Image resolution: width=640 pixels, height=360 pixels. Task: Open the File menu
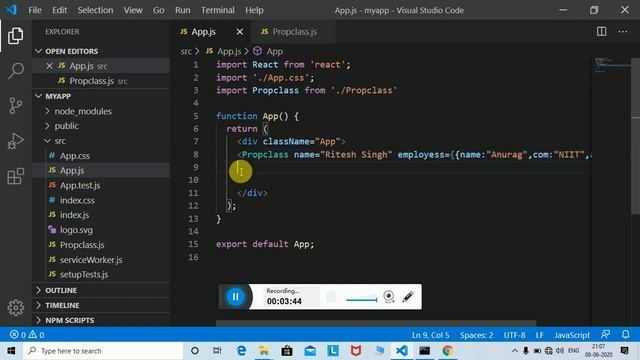[35, 10]
